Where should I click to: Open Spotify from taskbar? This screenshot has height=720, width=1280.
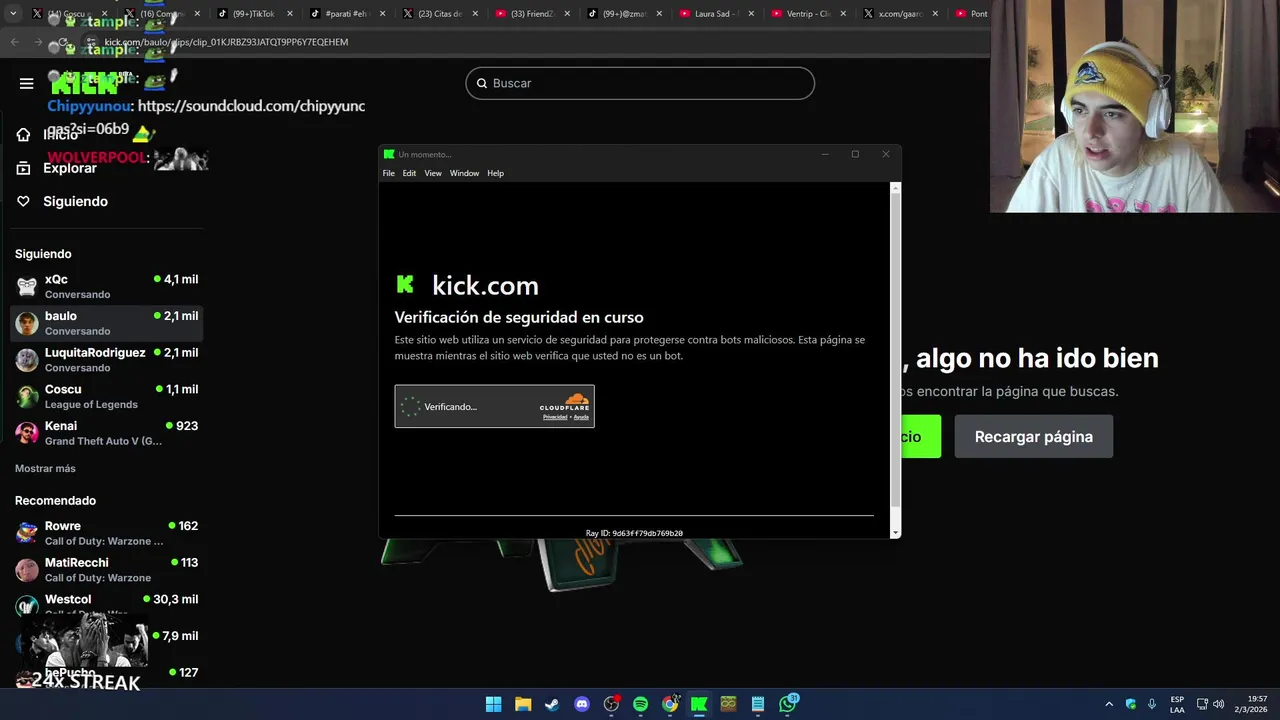[x=640, y=704]
